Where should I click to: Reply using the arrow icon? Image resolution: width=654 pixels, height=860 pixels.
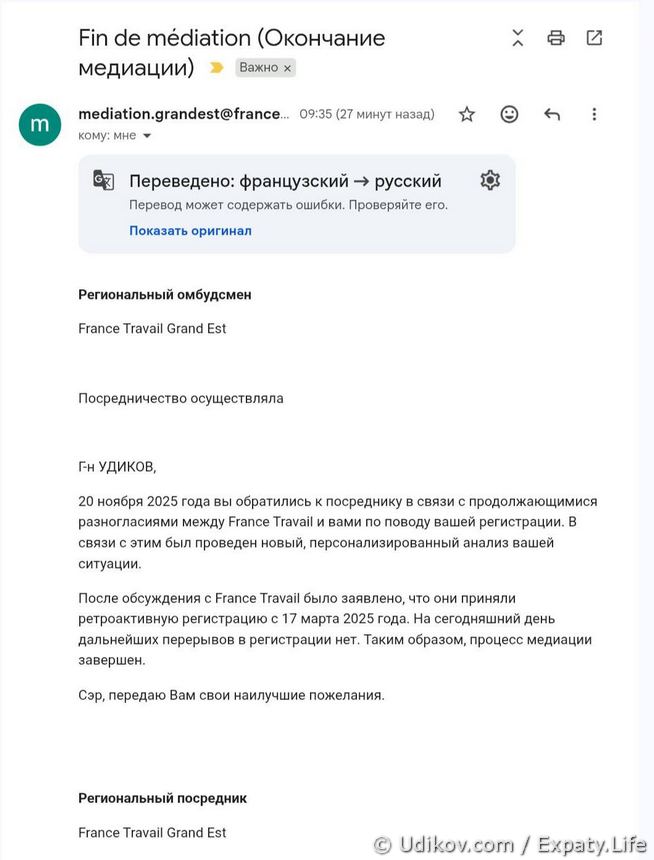tap(552, 114)
